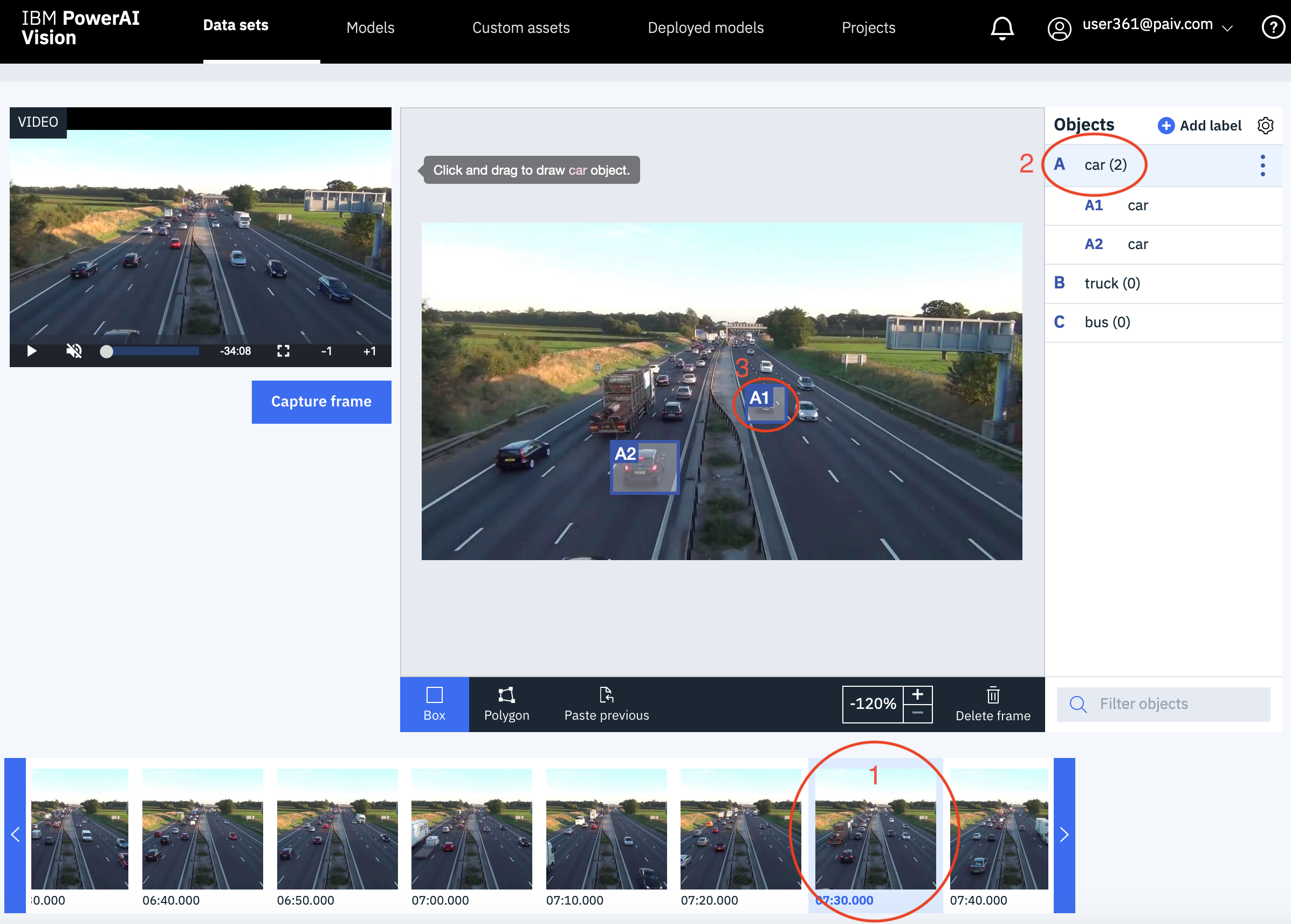Open car label three-dot menu
This screenshot has width=1291, height=924.
tap(1262, 166)
